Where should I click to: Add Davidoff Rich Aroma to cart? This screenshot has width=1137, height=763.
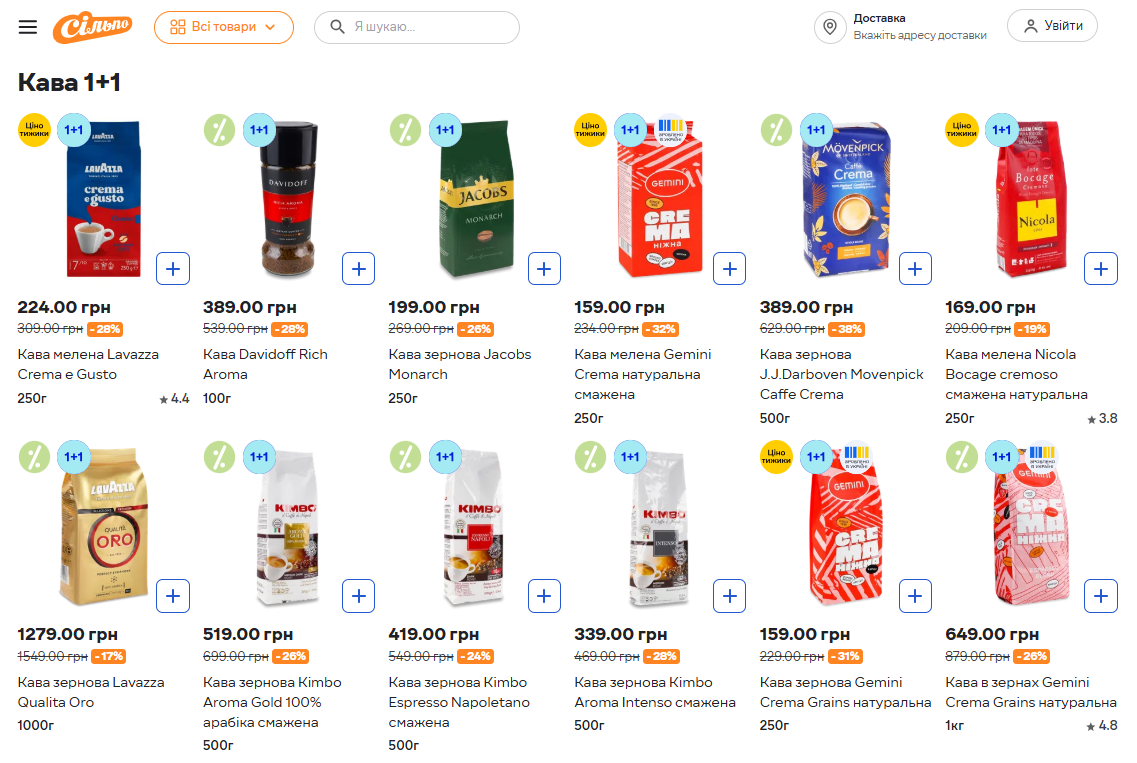tap(358, 268)
